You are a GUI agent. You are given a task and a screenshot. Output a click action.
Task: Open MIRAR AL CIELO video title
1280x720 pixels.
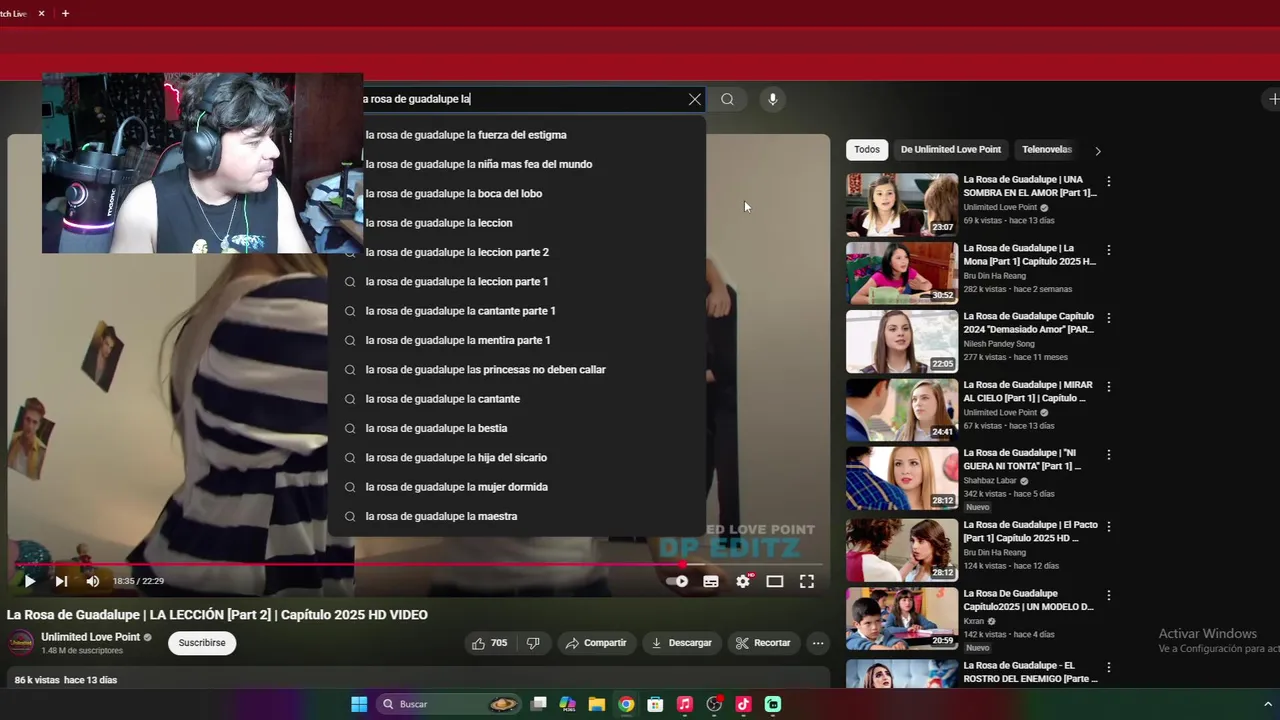click(x=1028, y=391)
